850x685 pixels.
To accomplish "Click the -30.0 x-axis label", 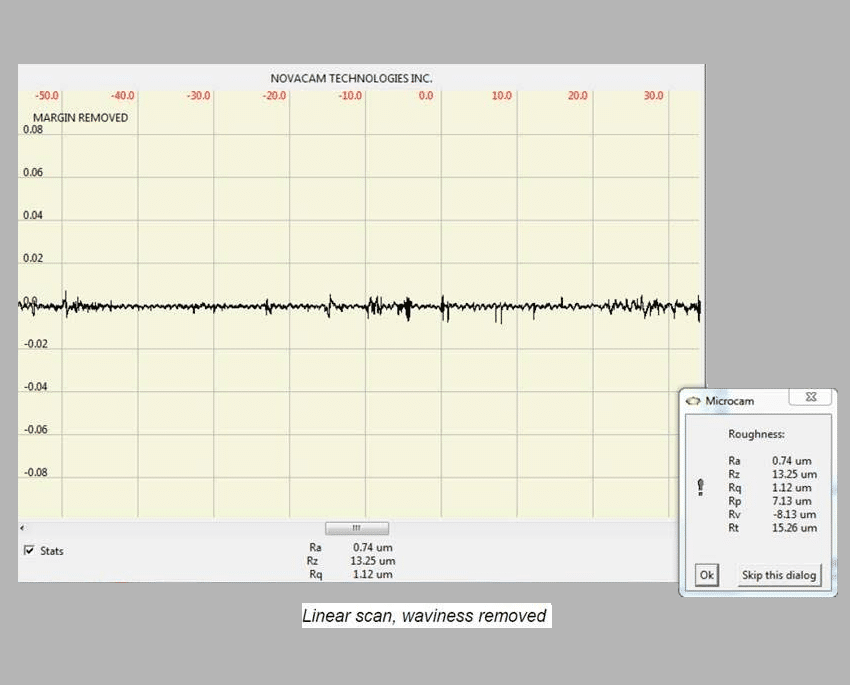I will (x=198, y=95).
